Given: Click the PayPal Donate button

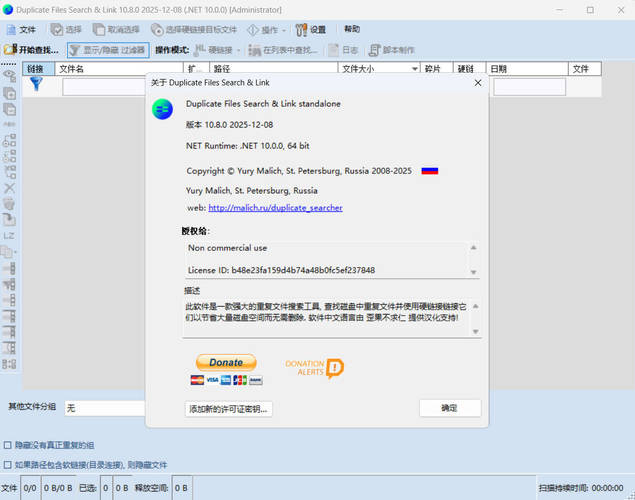Looking at the screenshot, I should click(226, 362).
